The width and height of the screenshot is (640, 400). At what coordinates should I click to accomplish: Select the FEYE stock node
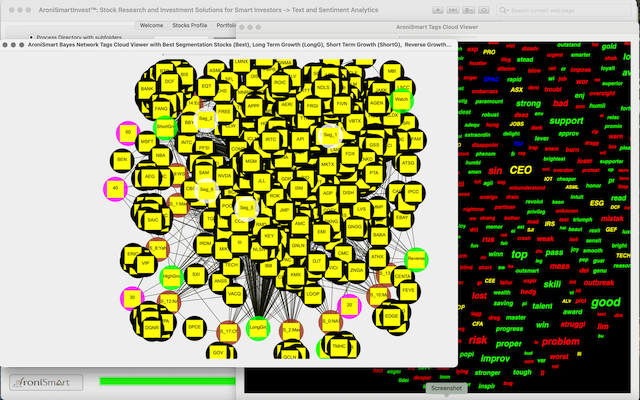(408, 291)
